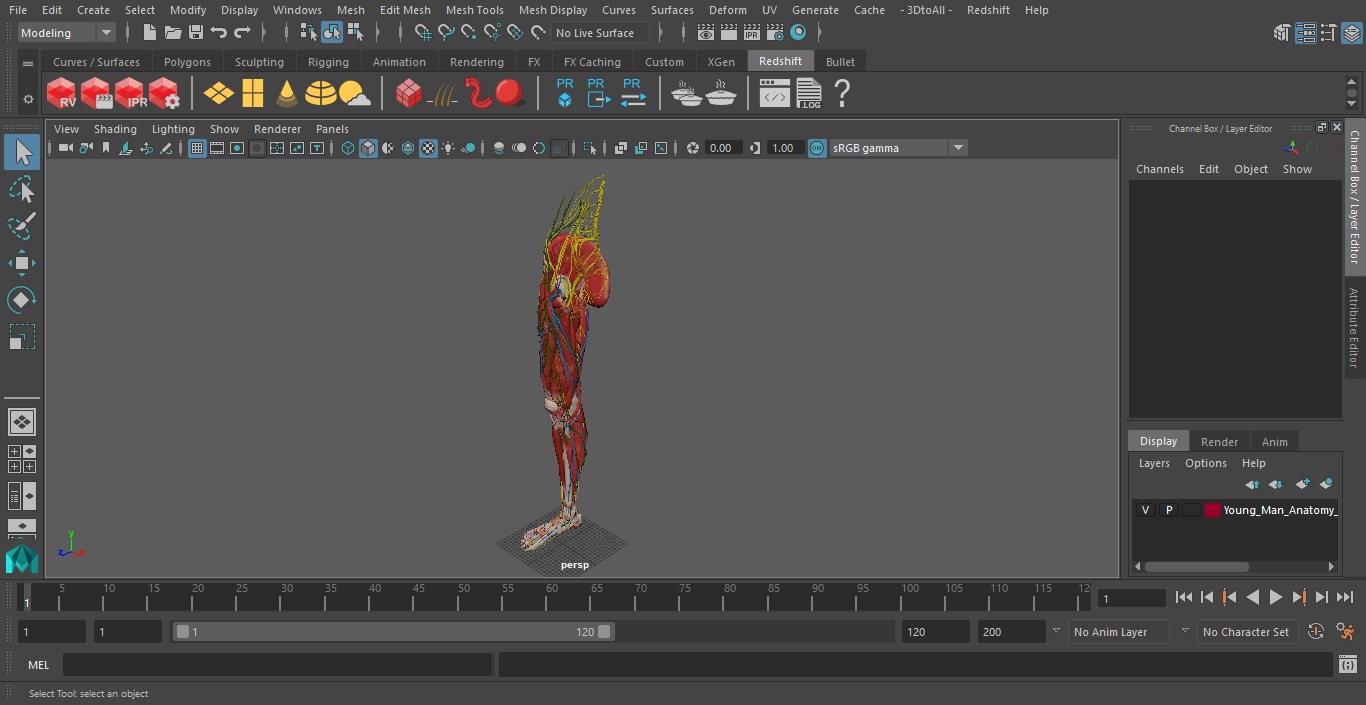Open Layers menu in layer editor

pos(1154,463)
